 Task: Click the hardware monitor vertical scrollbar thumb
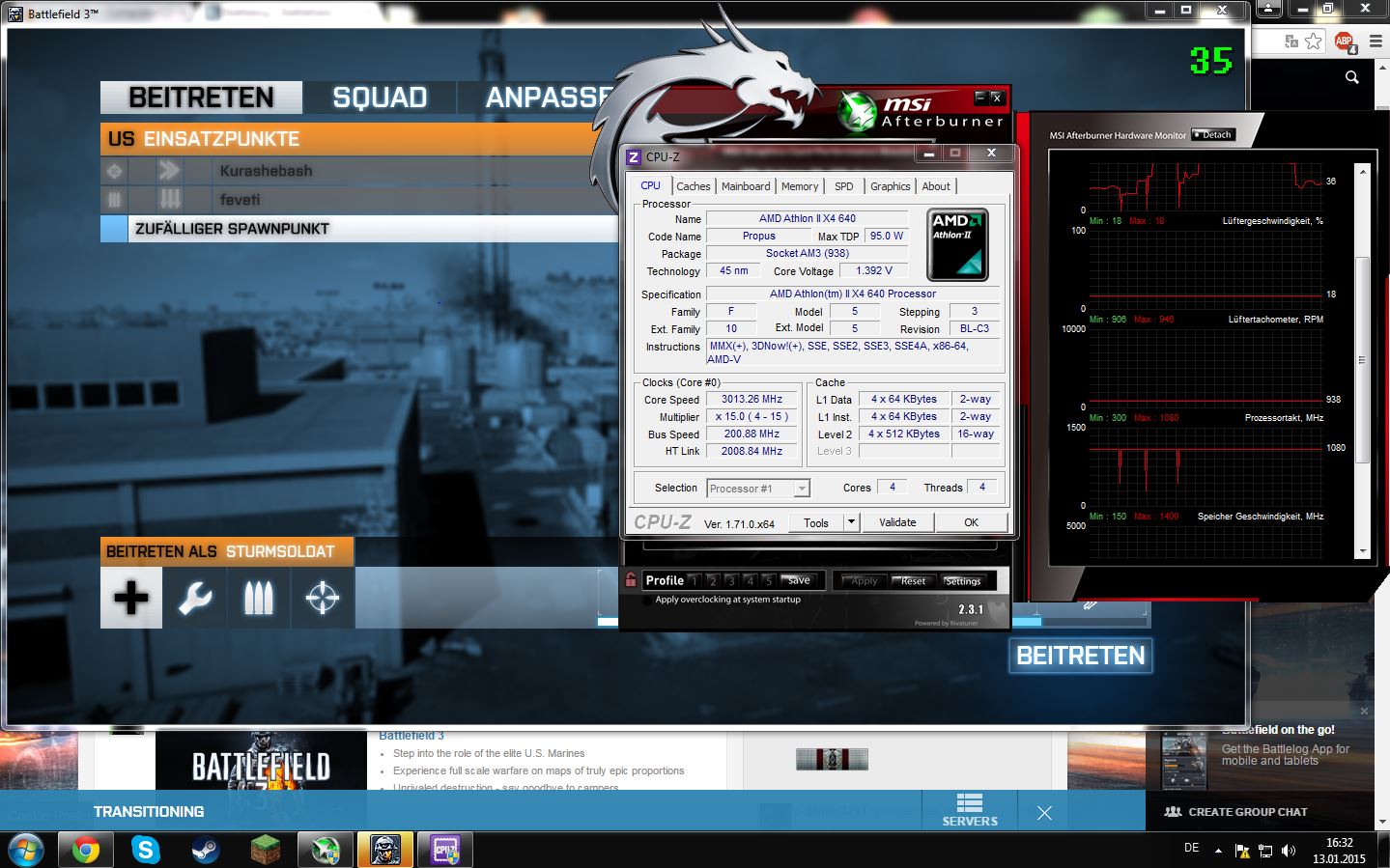[1362, 360]
